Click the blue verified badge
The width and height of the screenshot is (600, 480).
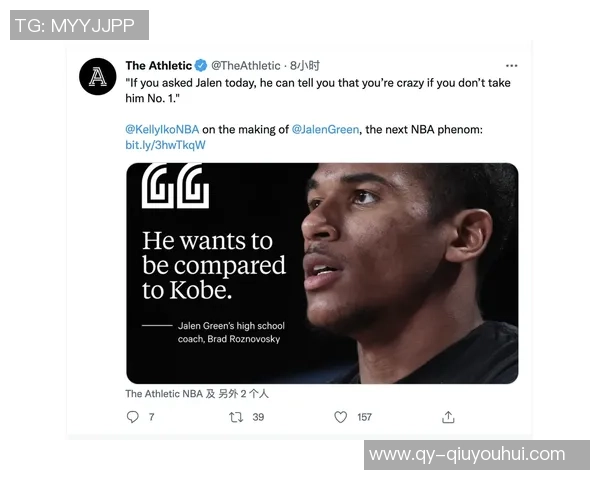(x=201, y=65)
